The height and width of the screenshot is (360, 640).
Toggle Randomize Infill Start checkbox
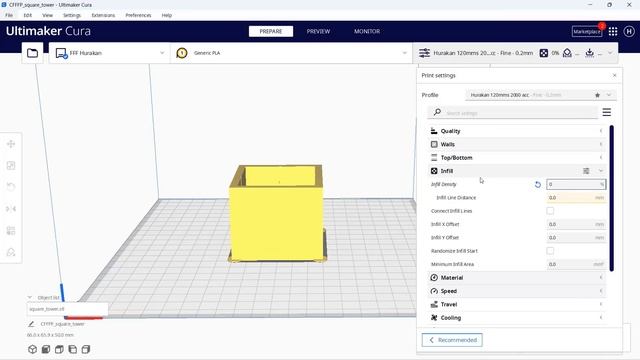550,251
